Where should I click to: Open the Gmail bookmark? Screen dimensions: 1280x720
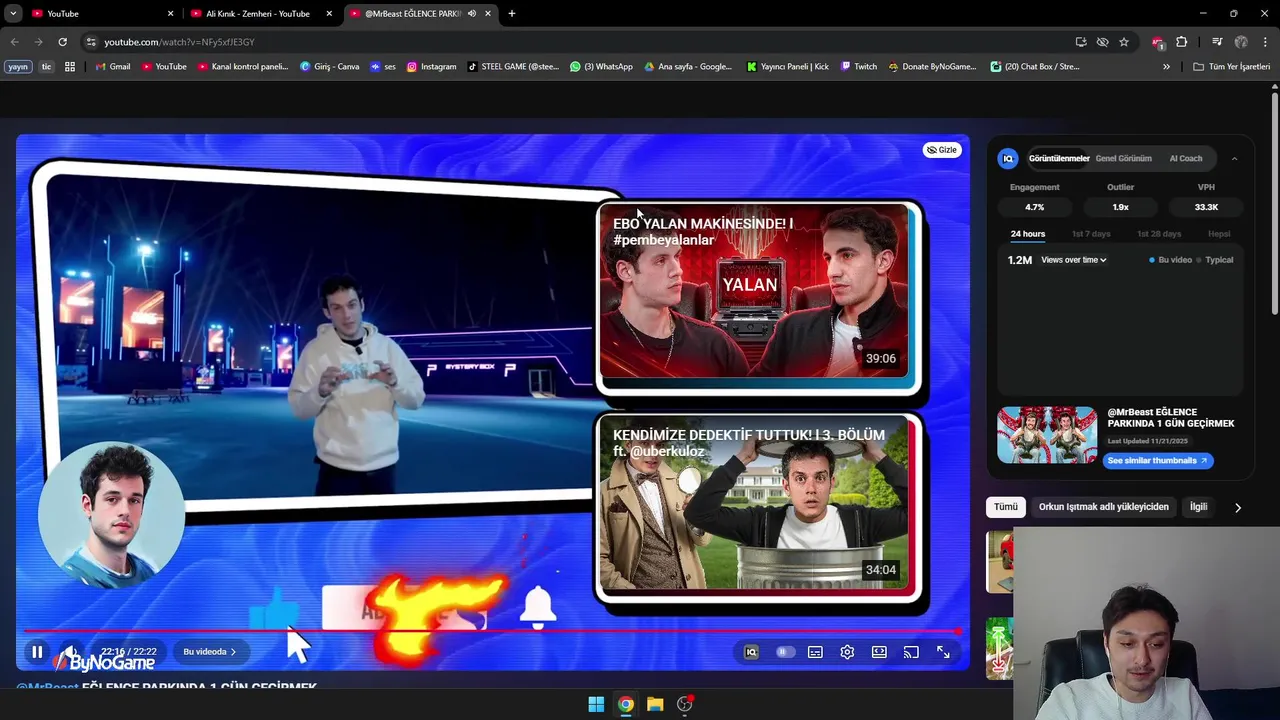(112, 67)
